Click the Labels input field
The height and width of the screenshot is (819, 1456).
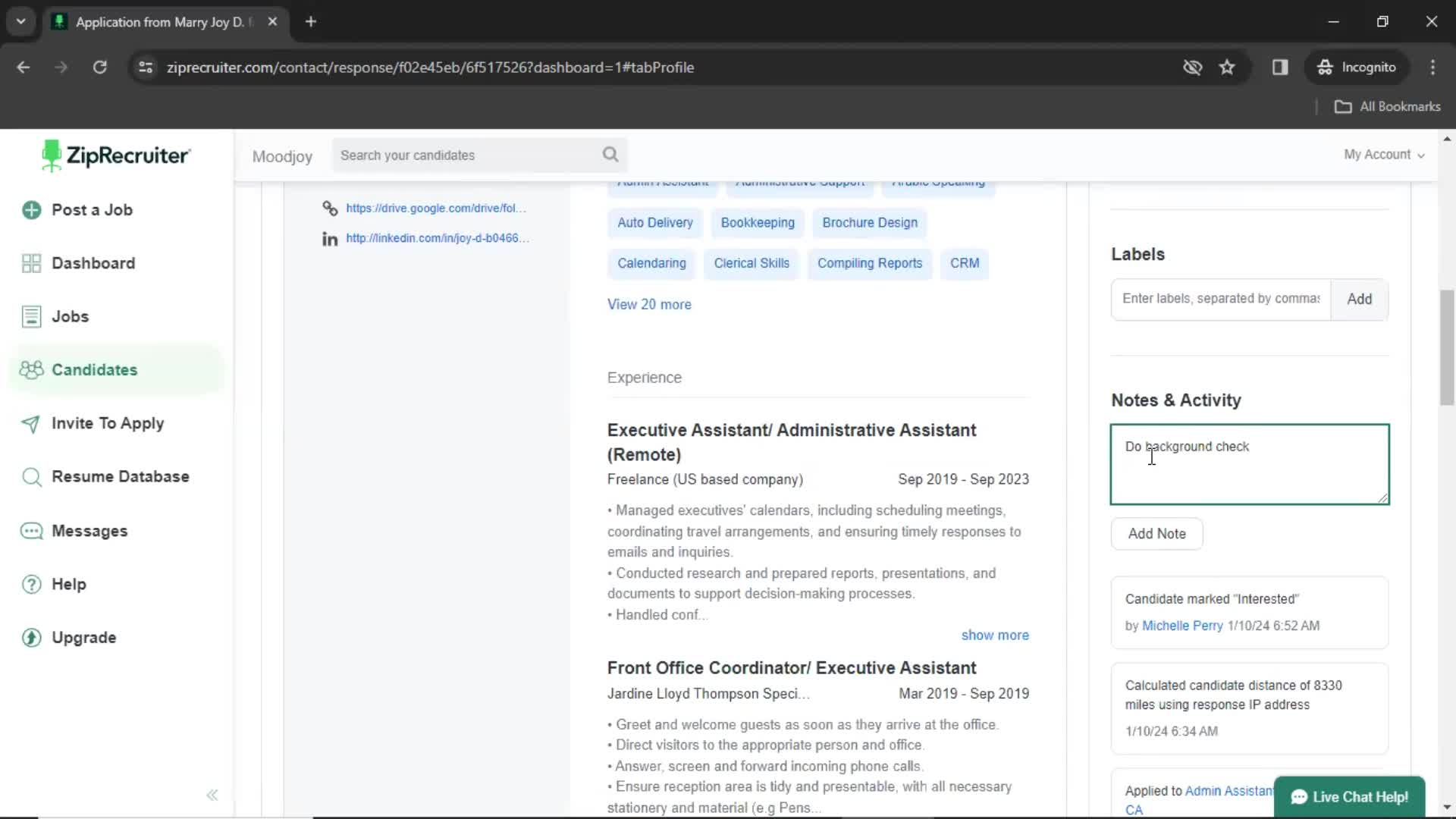pos(1220,298)
